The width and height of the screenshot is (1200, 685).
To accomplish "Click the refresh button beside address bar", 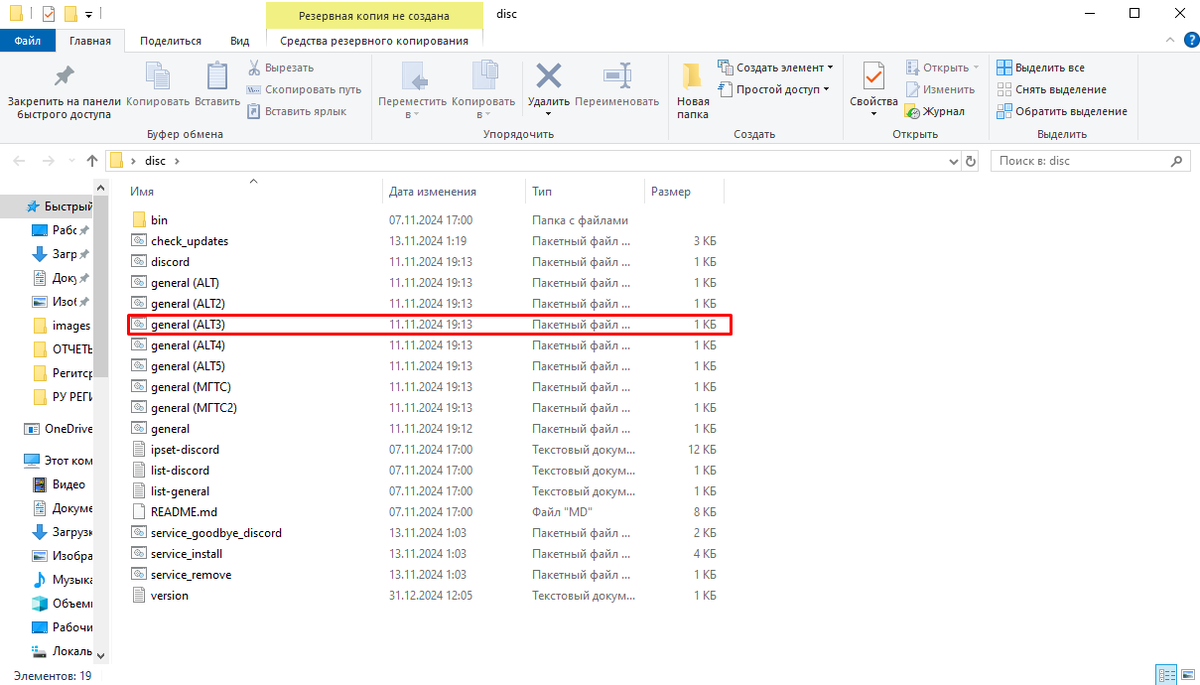I will 970,161.
